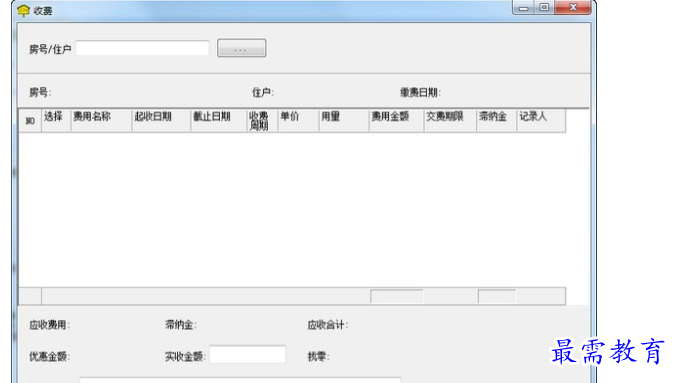Viewport: 673px width, 383px height.
Task: Click the 截止日期 column header
Action: coord(219,121)
